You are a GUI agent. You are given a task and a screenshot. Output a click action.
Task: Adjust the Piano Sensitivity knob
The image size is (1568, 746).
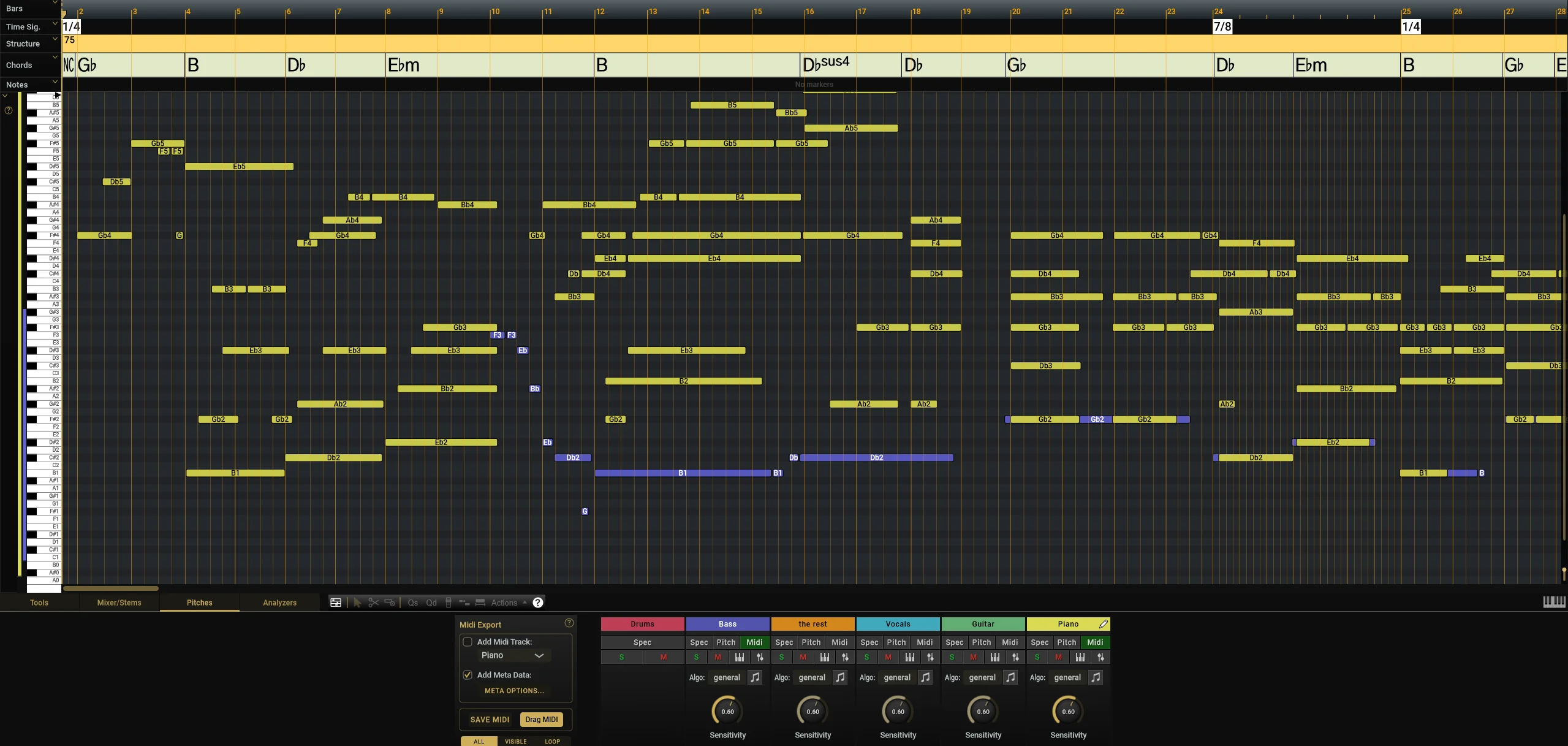pyautogui.click(x=1068, y=711)
